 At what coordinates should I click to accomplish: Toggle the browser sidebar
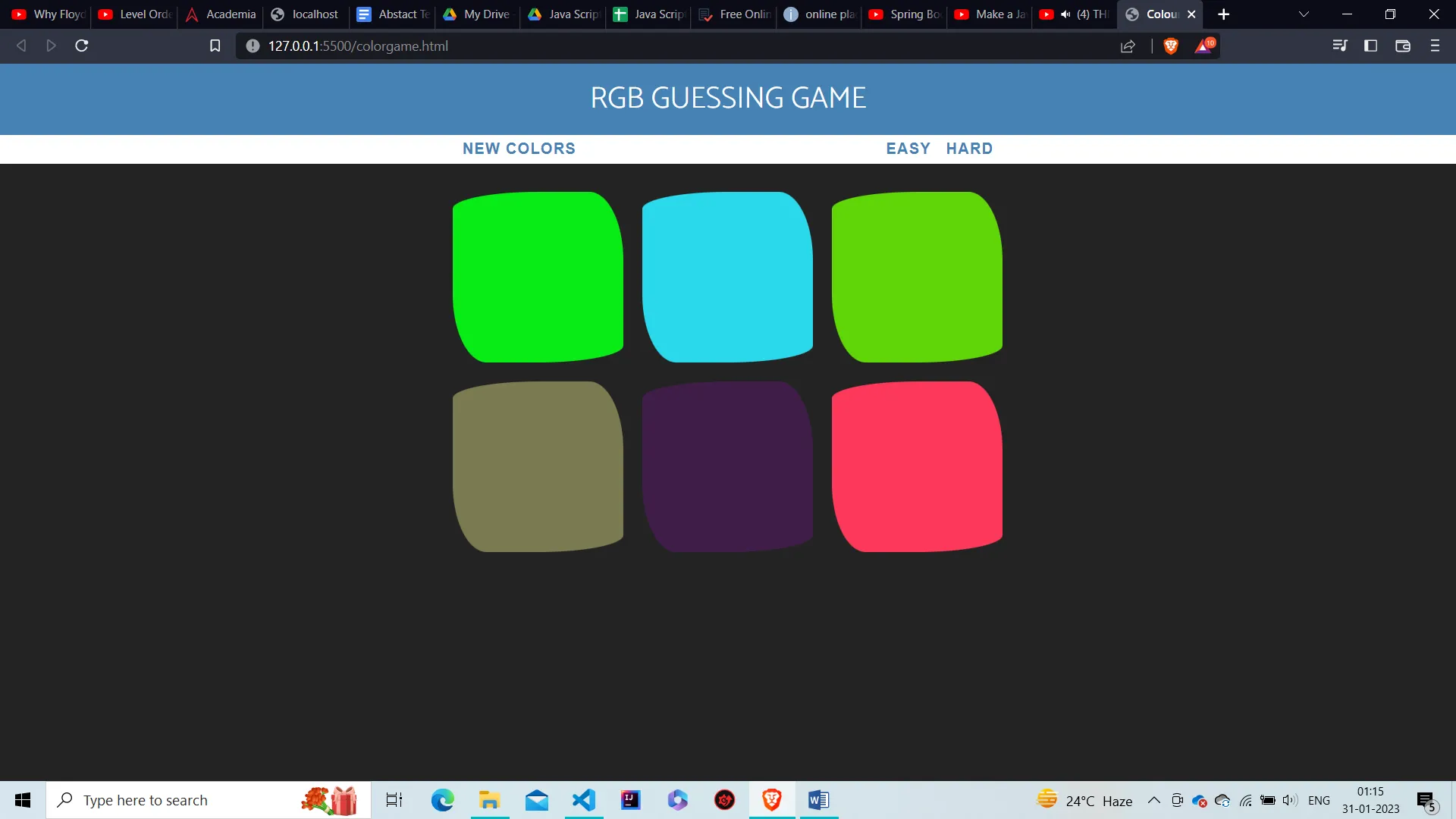click(1371, 45)
